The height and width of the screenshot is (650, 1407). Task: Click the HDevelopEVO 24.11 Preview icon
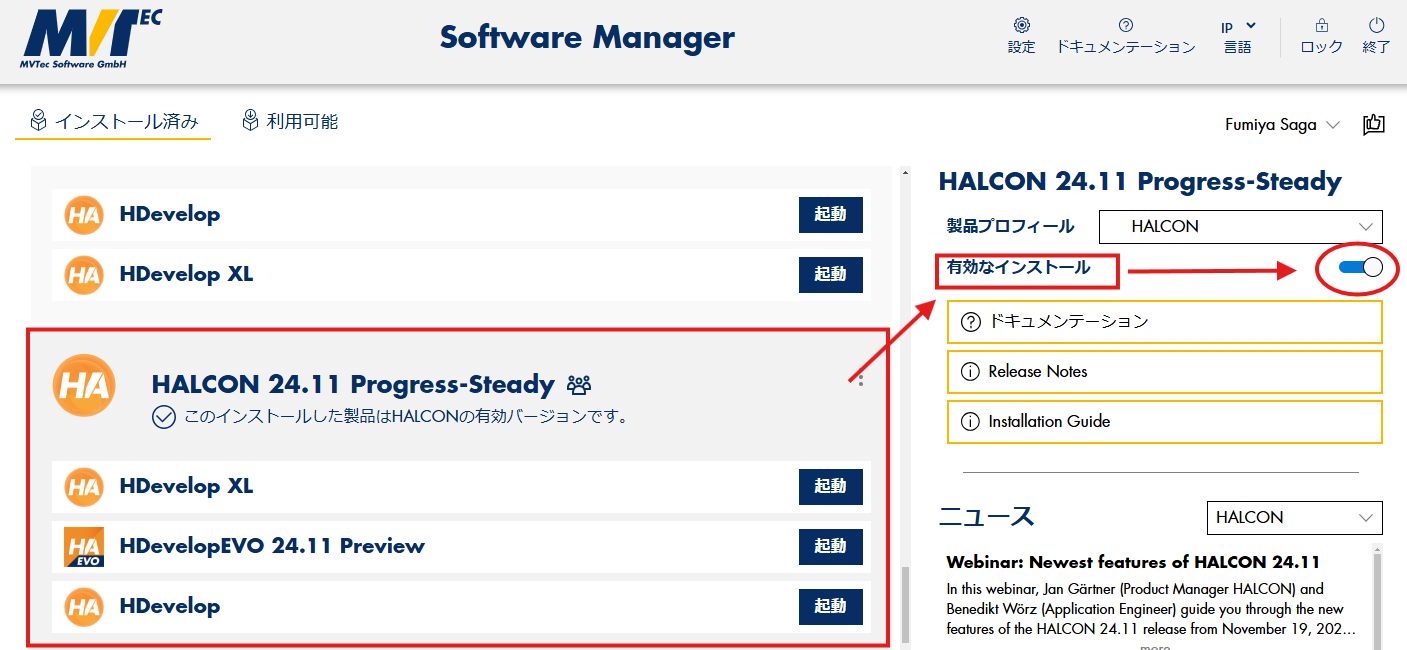point(84,546)
